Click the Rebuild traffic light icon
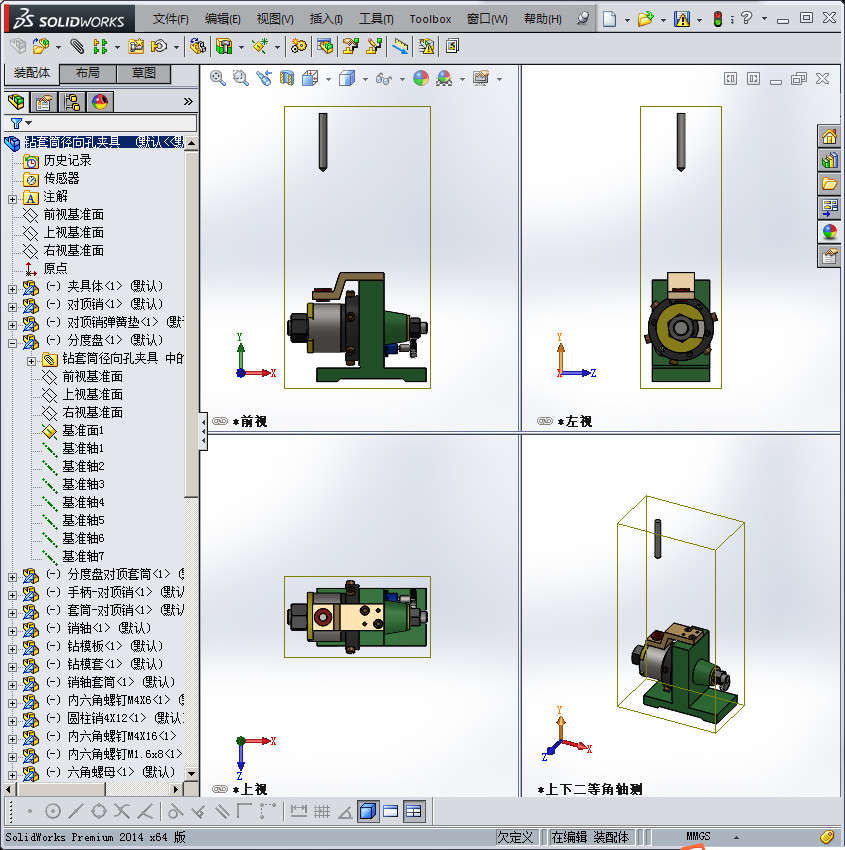 [x=718, y=19]
